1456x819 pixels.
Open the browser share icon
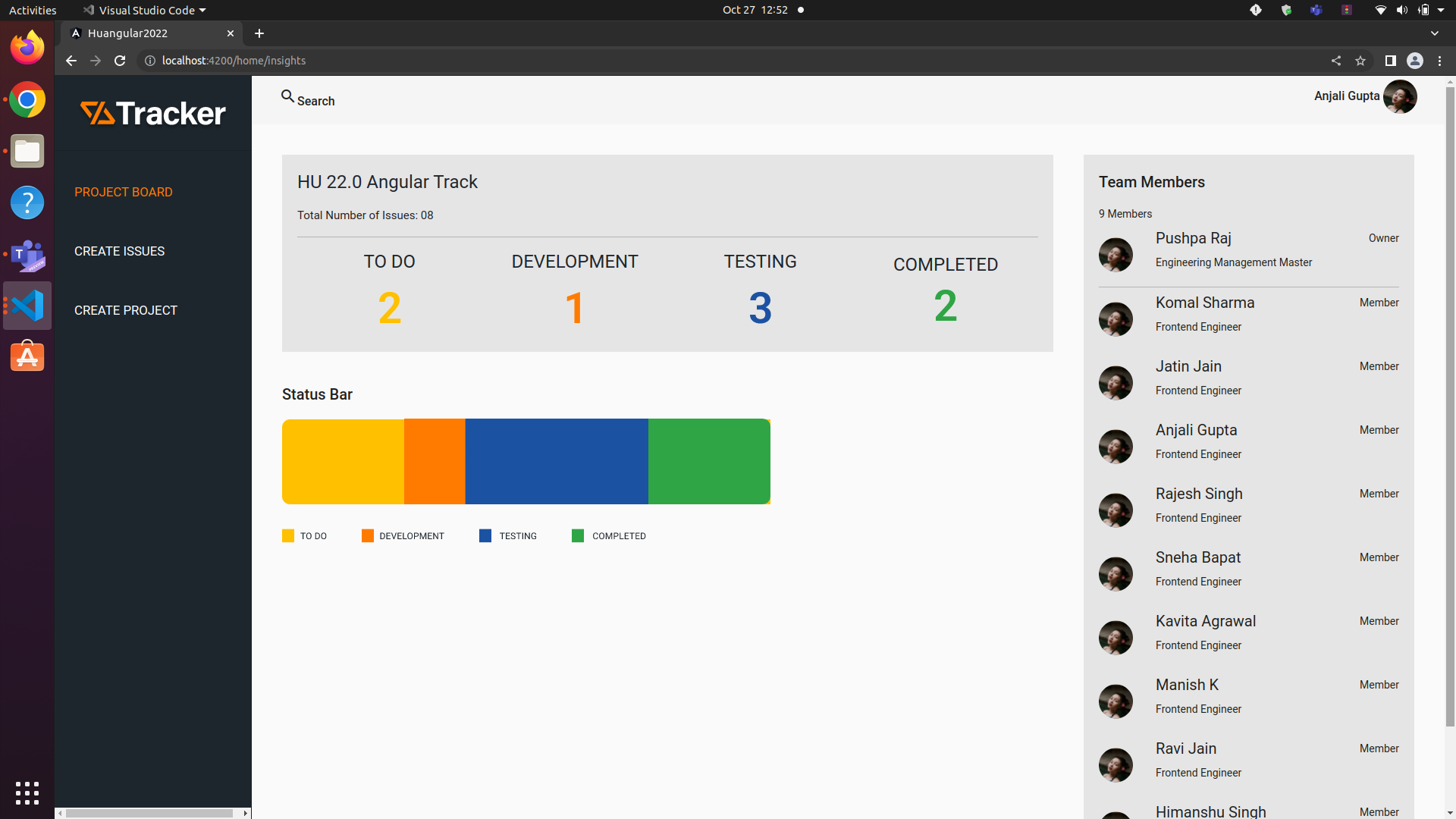(x=1336, y=61)
